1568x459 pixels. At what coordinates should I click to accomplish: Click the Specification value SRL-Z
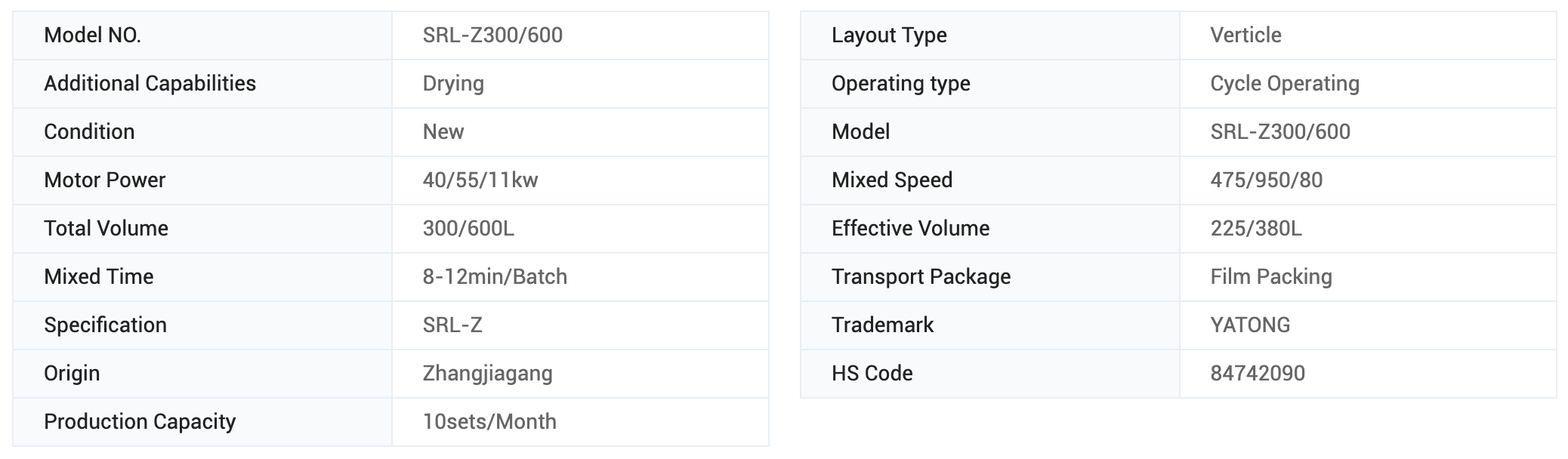tap(452, 325)
